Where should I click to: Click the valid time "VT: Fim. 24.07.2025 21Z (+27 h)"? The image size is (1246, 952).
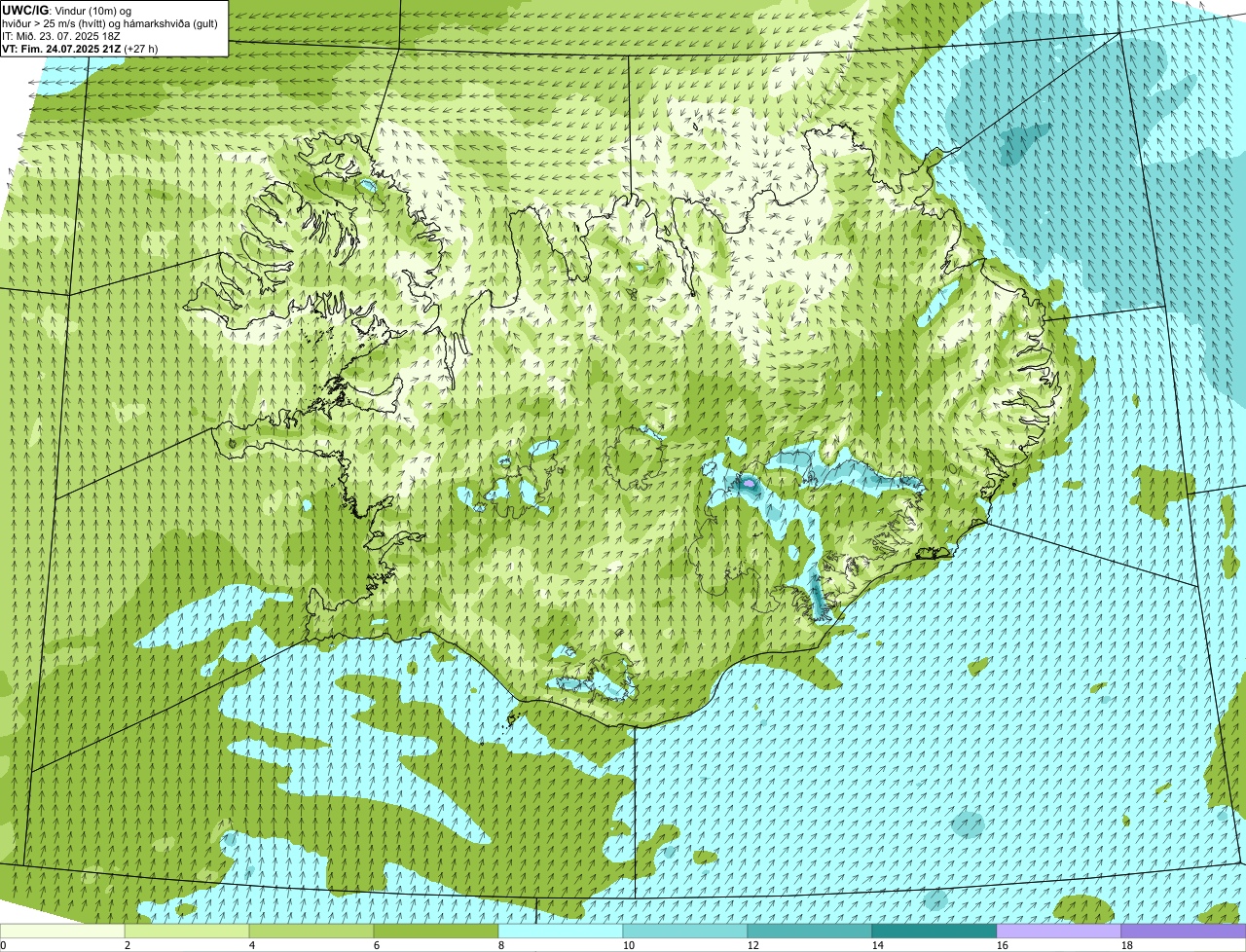point(80,48)
